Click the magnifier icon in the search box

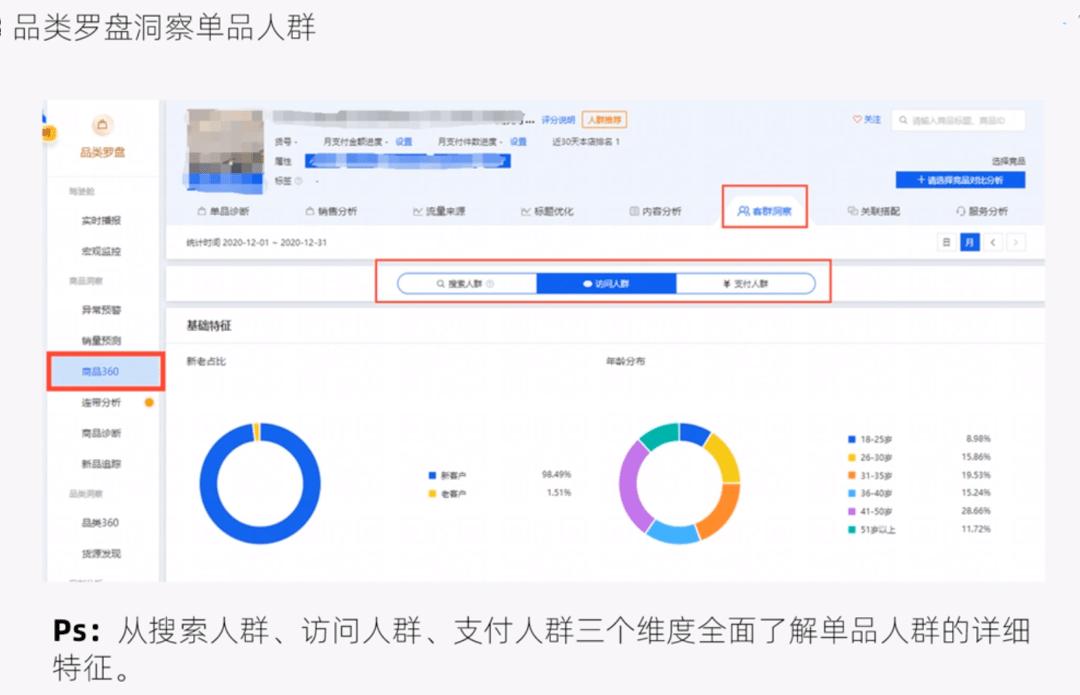click(902, 121)
